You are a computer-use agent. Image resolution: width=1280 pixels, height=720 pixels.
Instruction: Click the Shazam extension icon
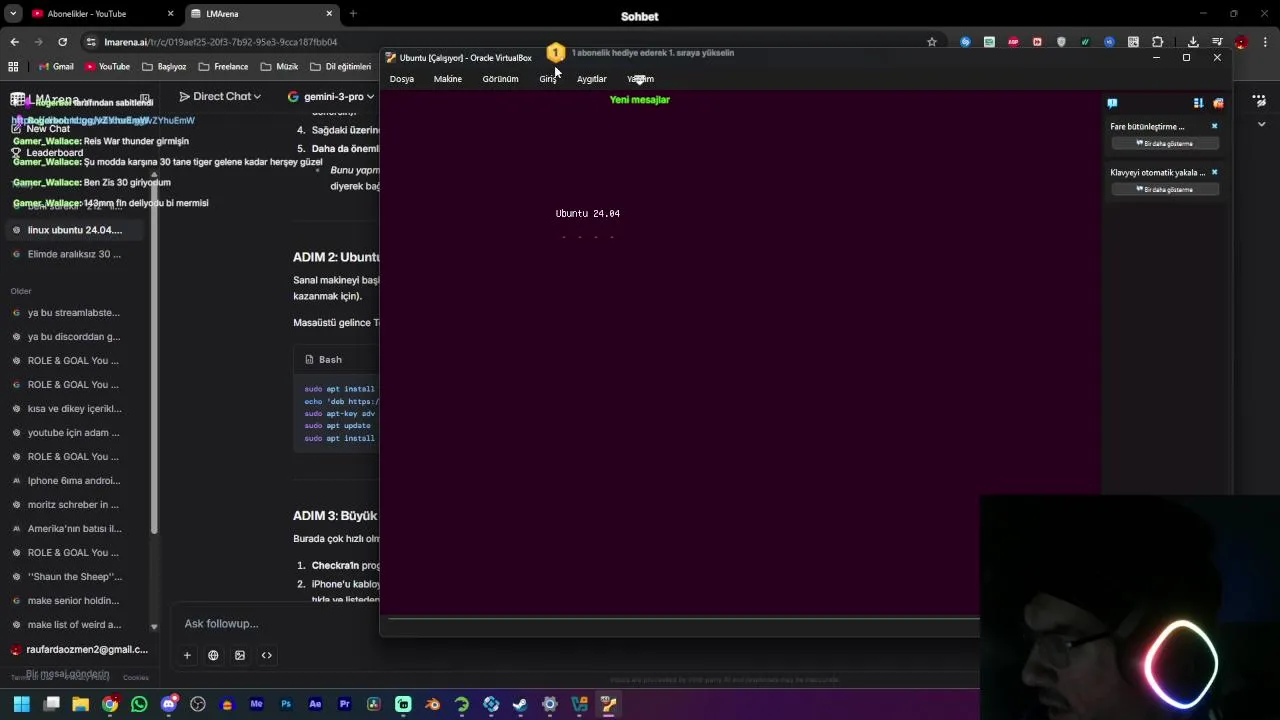pyautogui.click(x=965, y=42)
